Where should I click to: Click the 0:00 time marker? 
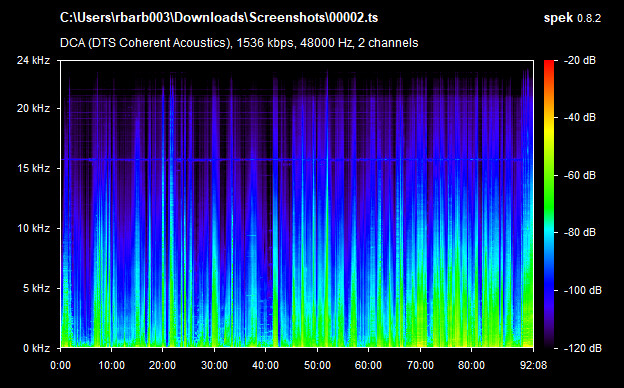pos(60,365)
